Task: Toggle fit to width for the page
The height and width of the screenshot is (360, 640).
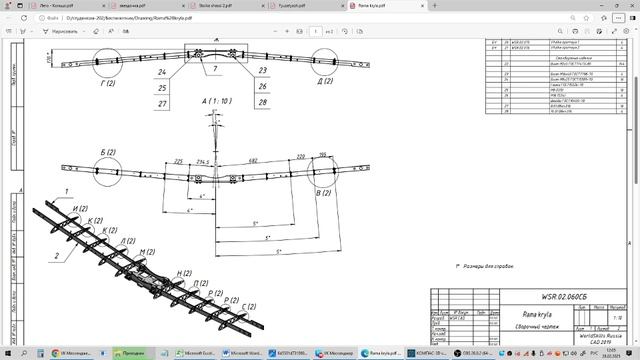Action: pos(300,31)
